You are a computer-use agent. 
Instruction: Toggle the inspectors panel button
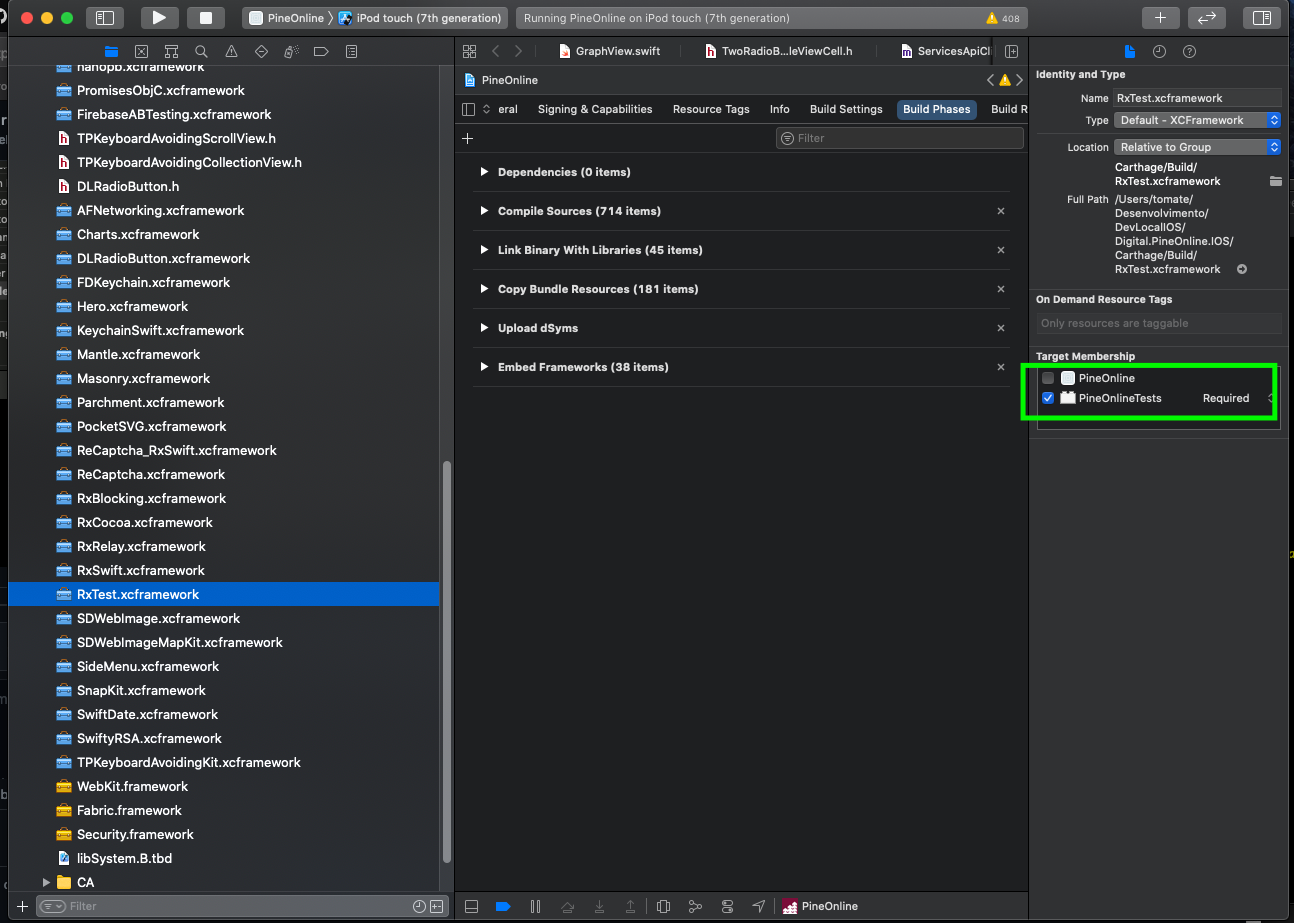click(x=1262, y=17)
